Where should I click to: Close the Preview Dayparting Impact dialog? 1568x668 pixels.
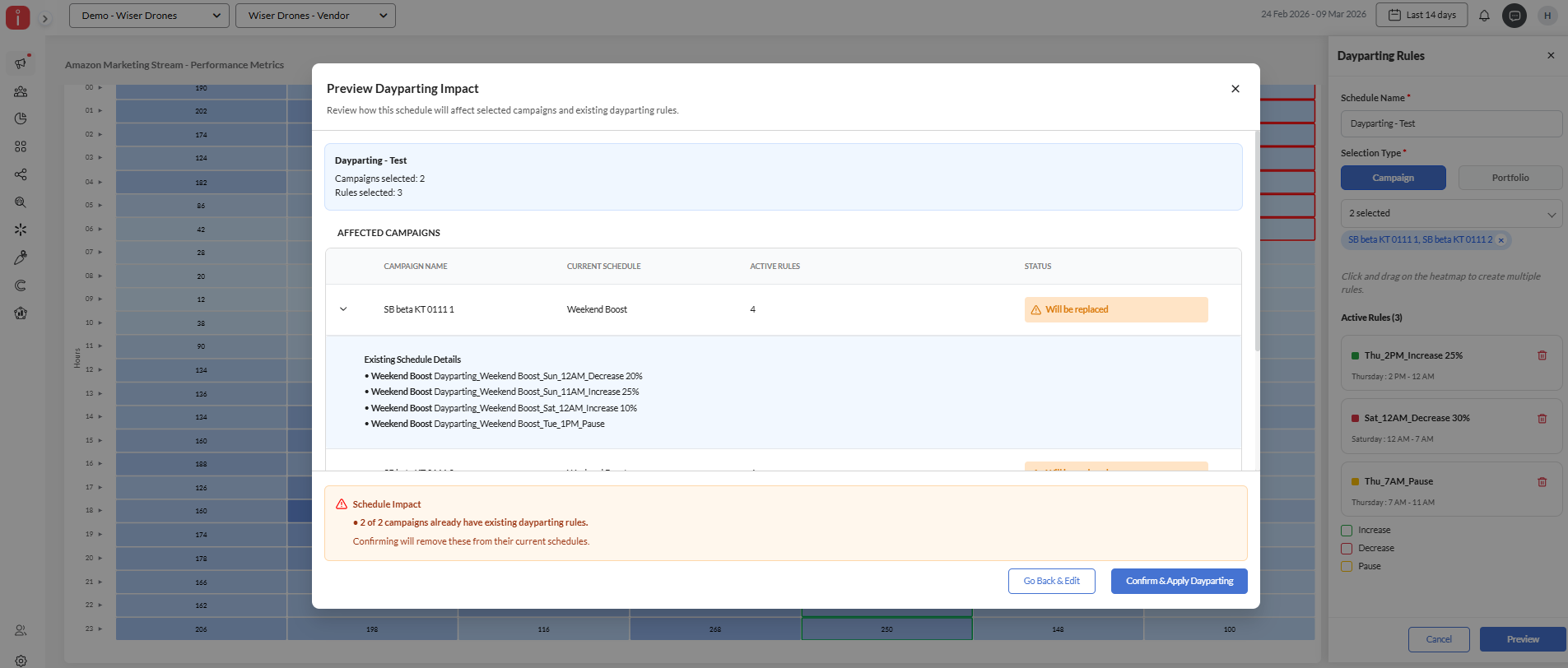pyautogui.click(x=1235, y=89)
